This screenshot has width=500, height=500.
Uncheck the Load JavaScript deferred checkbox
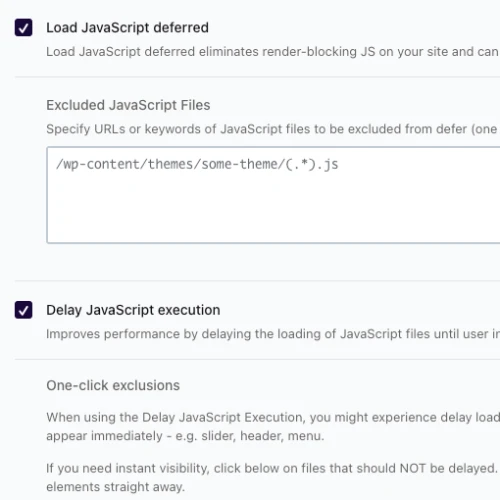coord(23,27)
